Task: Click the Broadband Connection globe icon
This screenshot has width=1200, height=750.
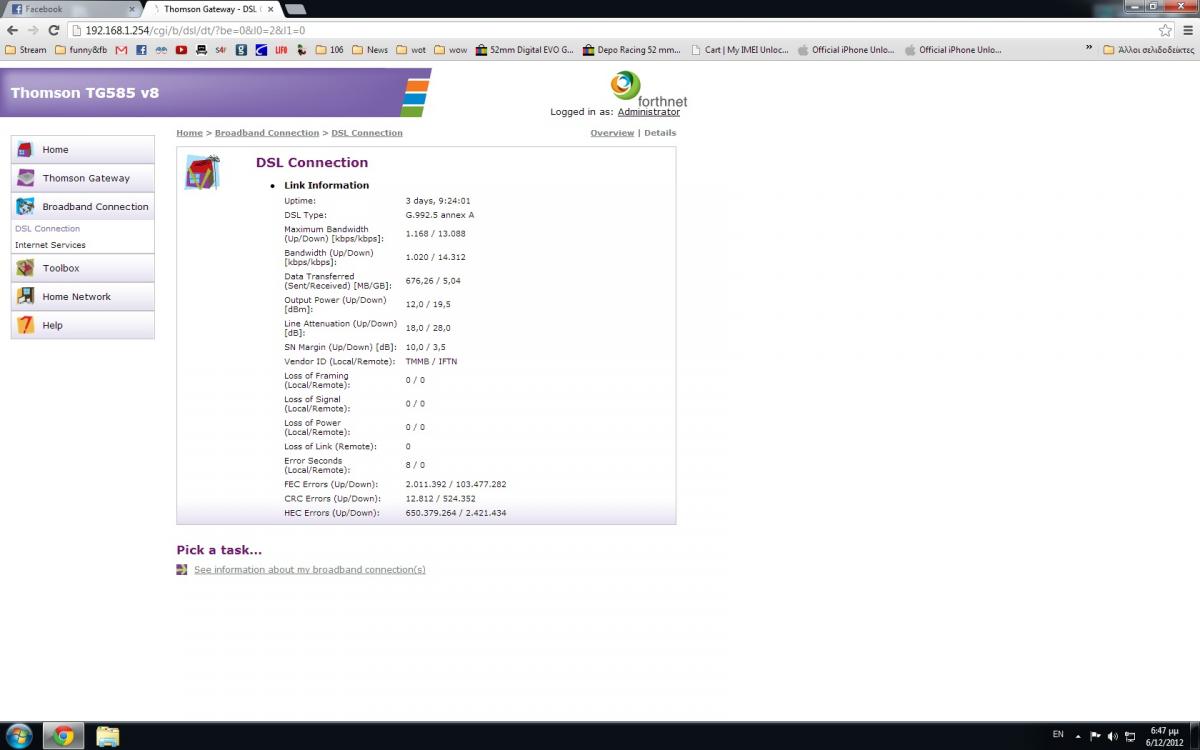Action: 25,207
